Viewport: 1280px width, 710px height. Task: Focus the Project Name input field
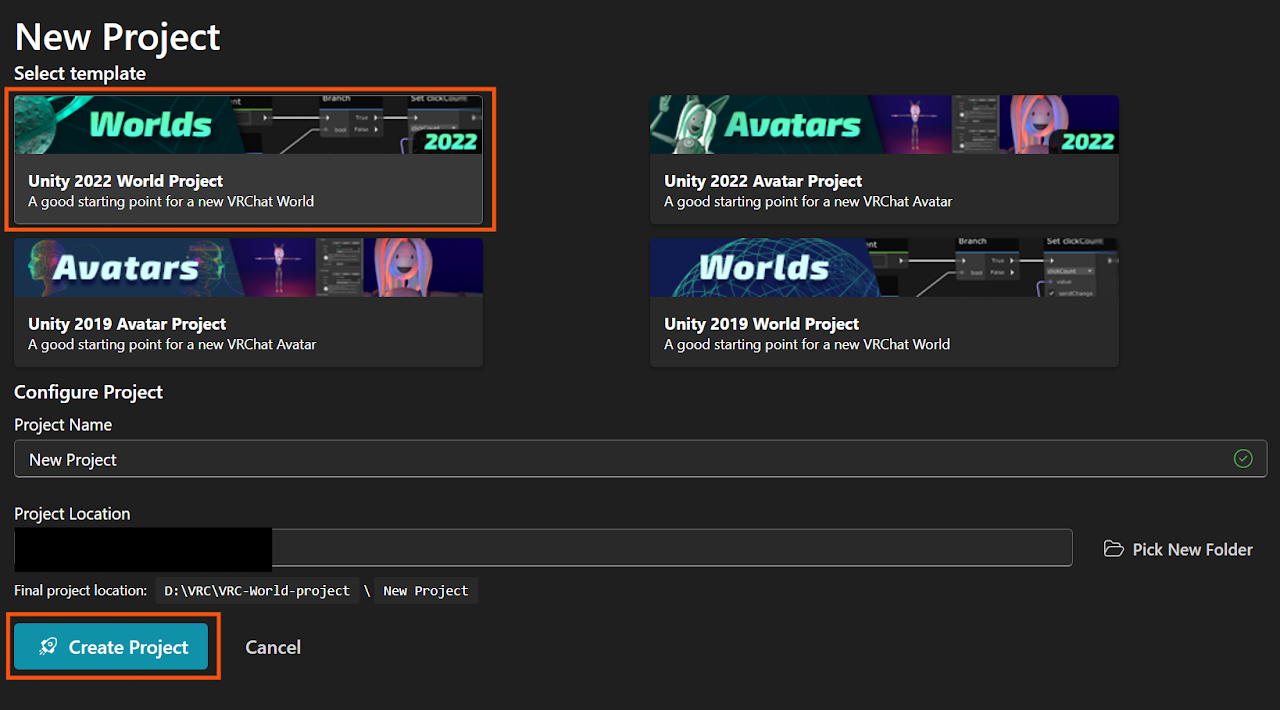point(620,459)
